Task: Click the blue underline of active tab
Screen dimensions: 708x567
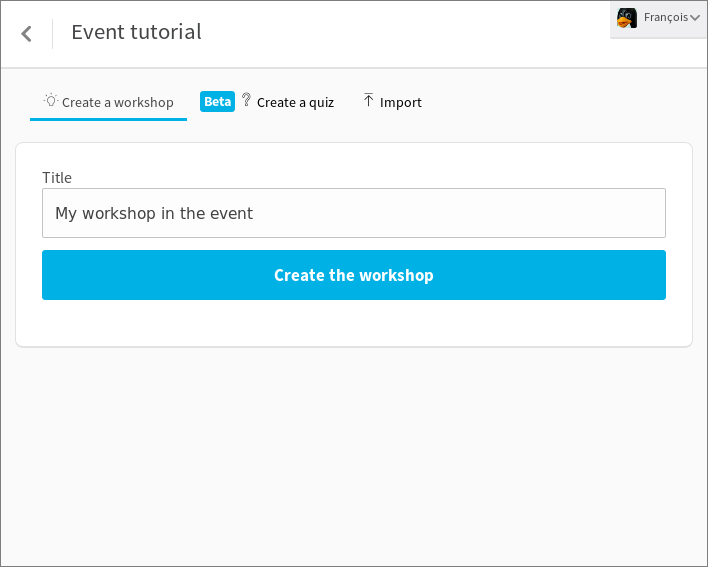Action: tap(108, 119)
